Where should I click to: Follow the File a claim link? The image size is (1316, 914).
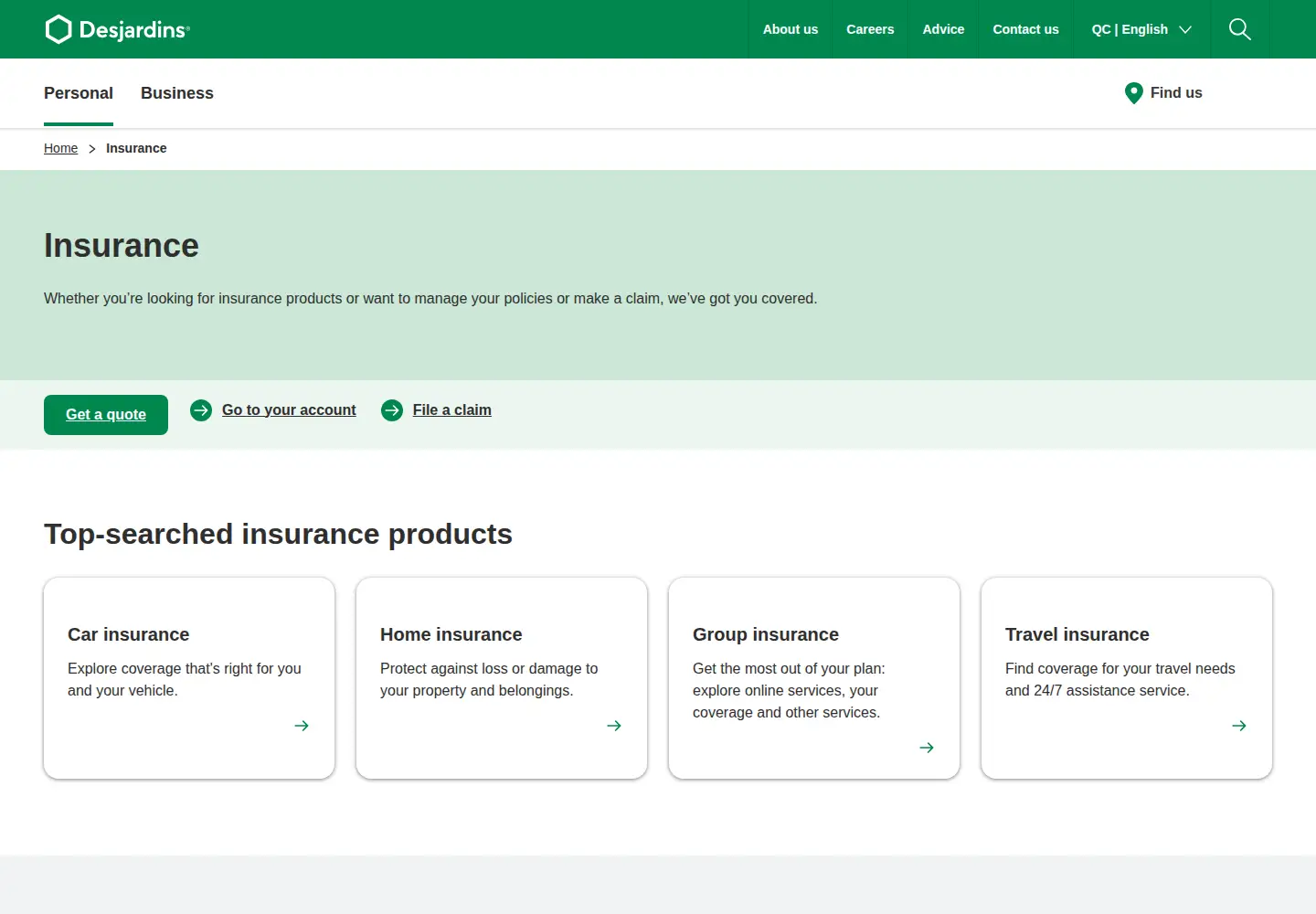(452, 410)
